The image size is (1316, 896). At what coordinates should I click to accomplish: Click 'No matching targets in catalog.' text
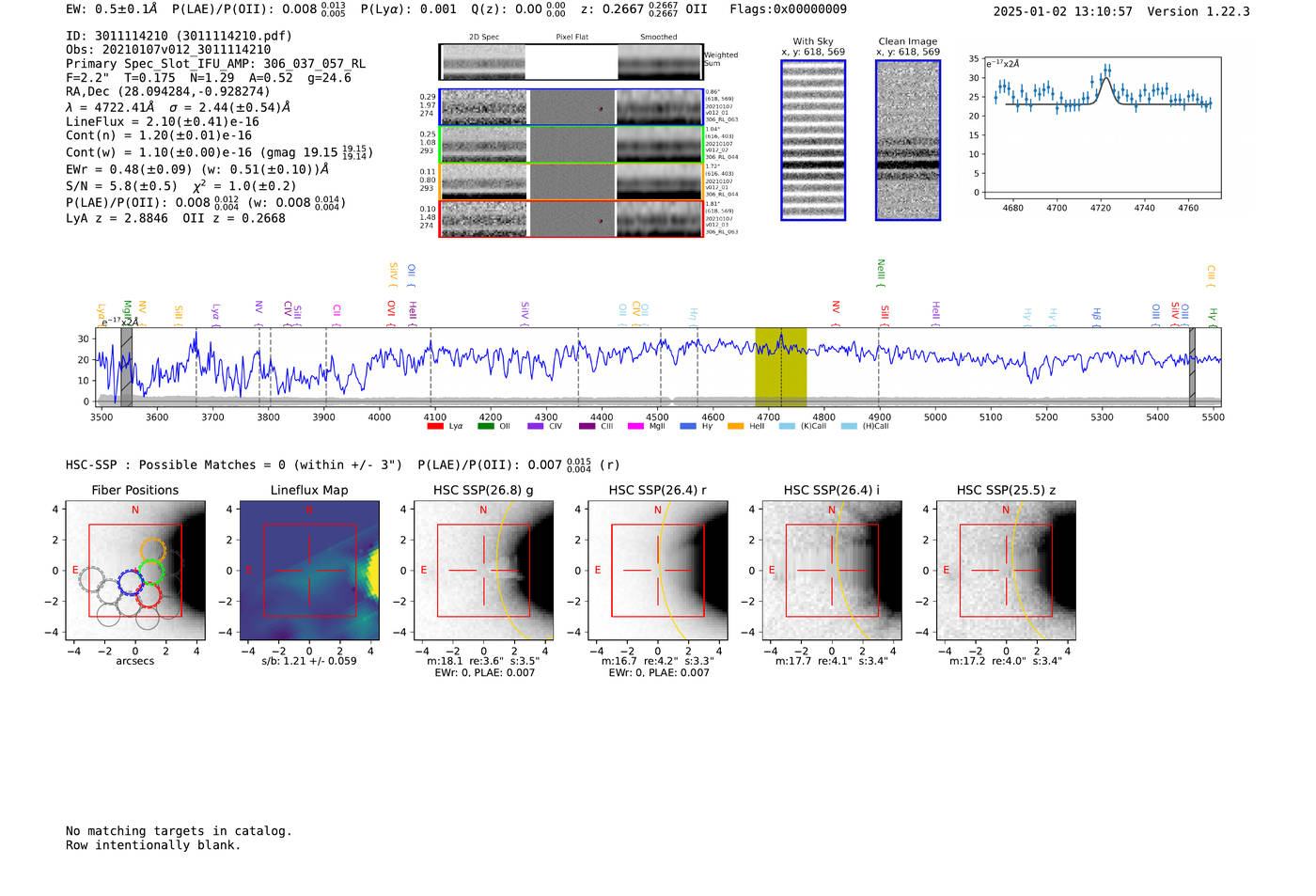[179, 831]
